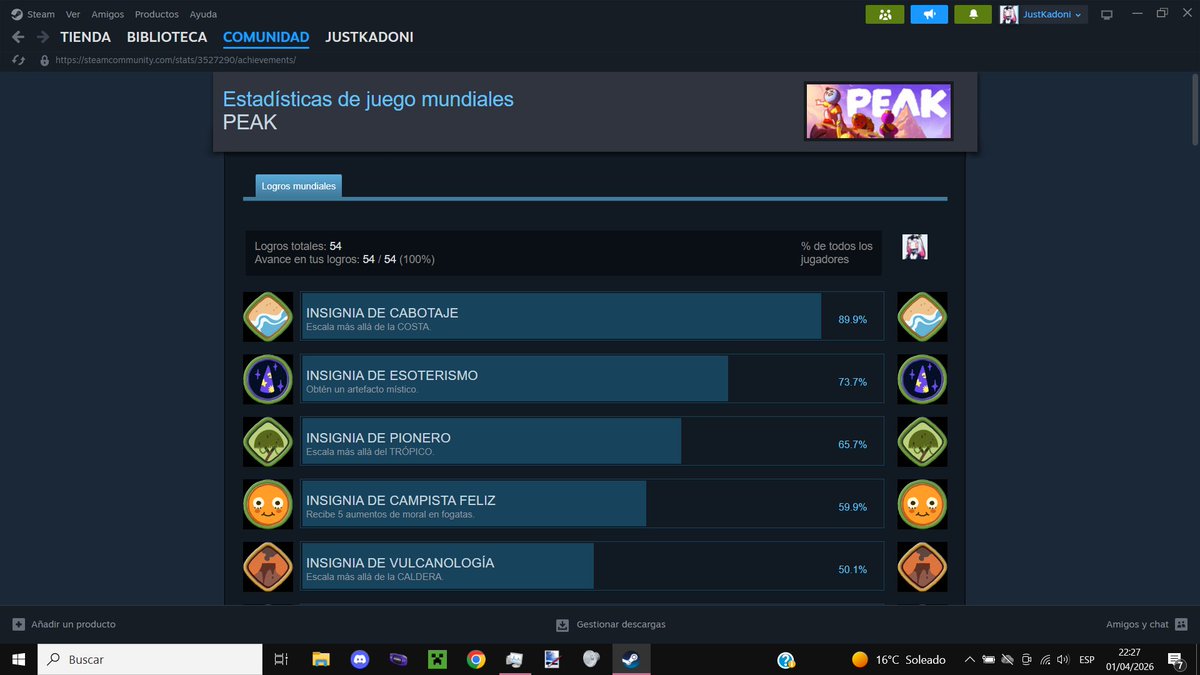Click the PEAK title text under the heading
Viewport: 1200px width, 675px height.
(250, 122)
